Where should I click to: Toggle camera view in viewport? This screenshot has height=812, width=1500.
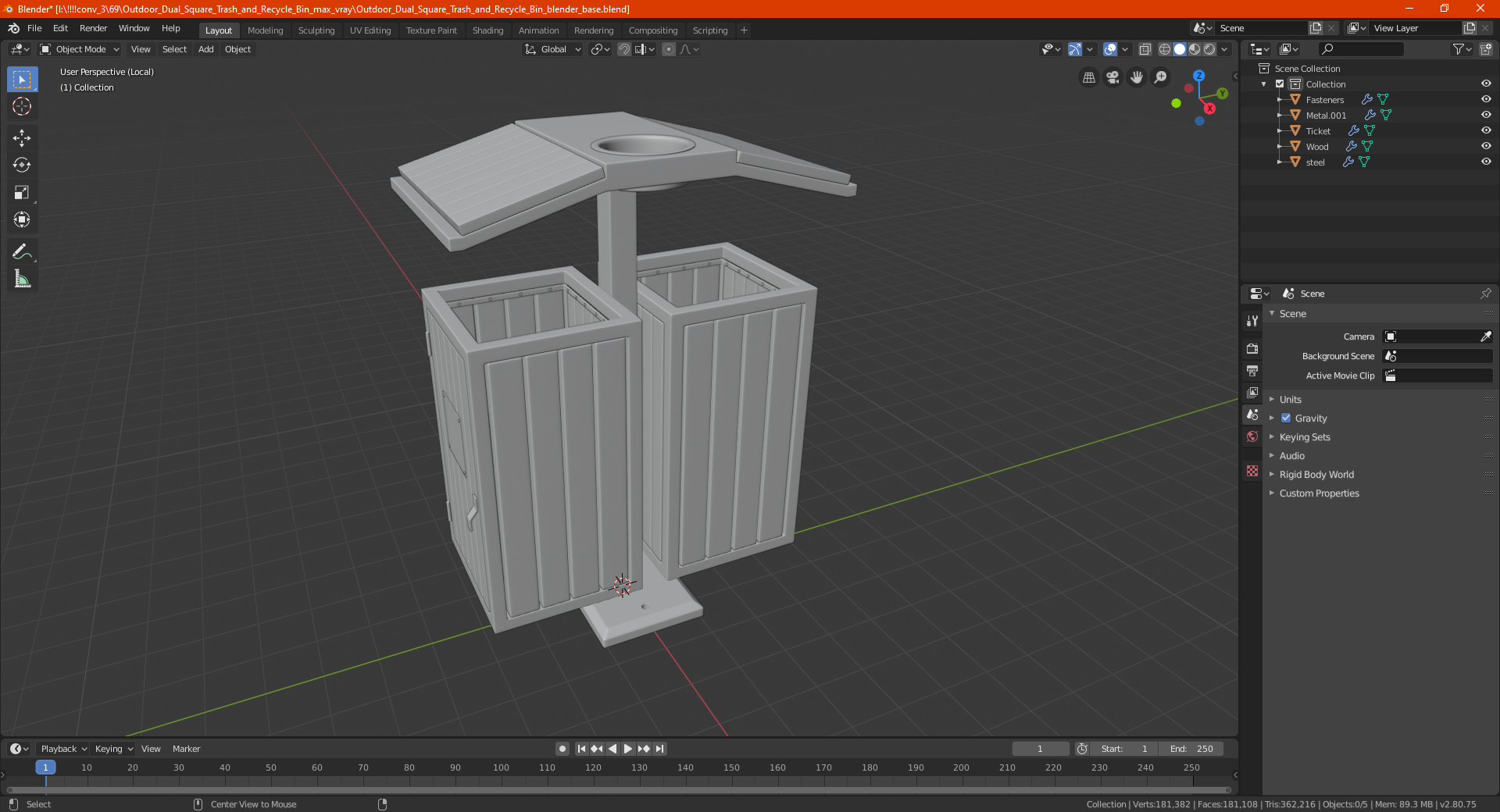click(x=1112, y=77)
